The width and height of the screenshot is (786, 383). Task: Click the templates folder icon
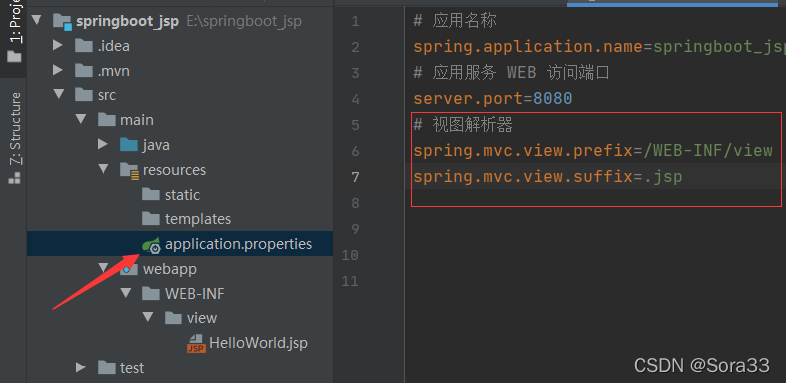click(150, 219)
